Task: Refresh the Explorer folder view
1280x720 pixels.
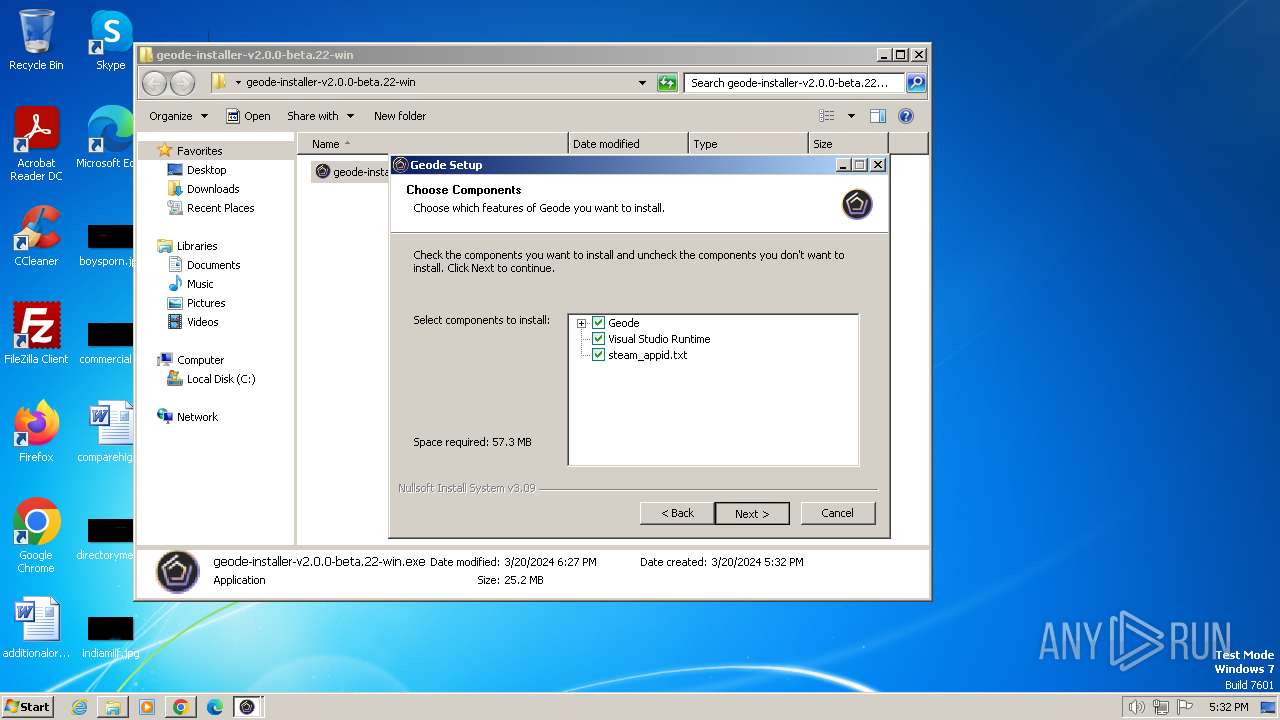Action: [x=667, y=83]
